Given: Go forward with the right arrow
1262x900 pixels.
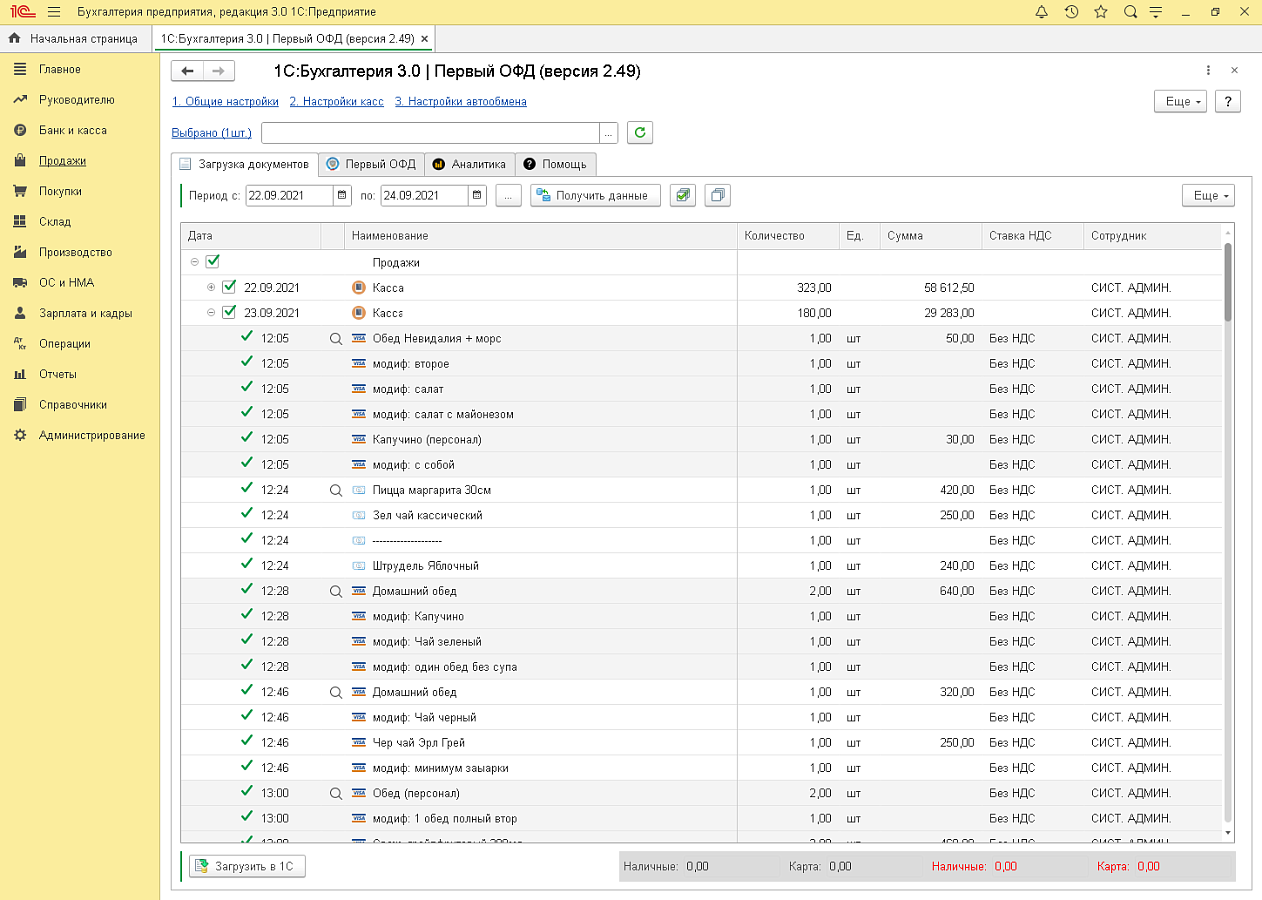Looking at the screenshot, I should pos(219,71).
